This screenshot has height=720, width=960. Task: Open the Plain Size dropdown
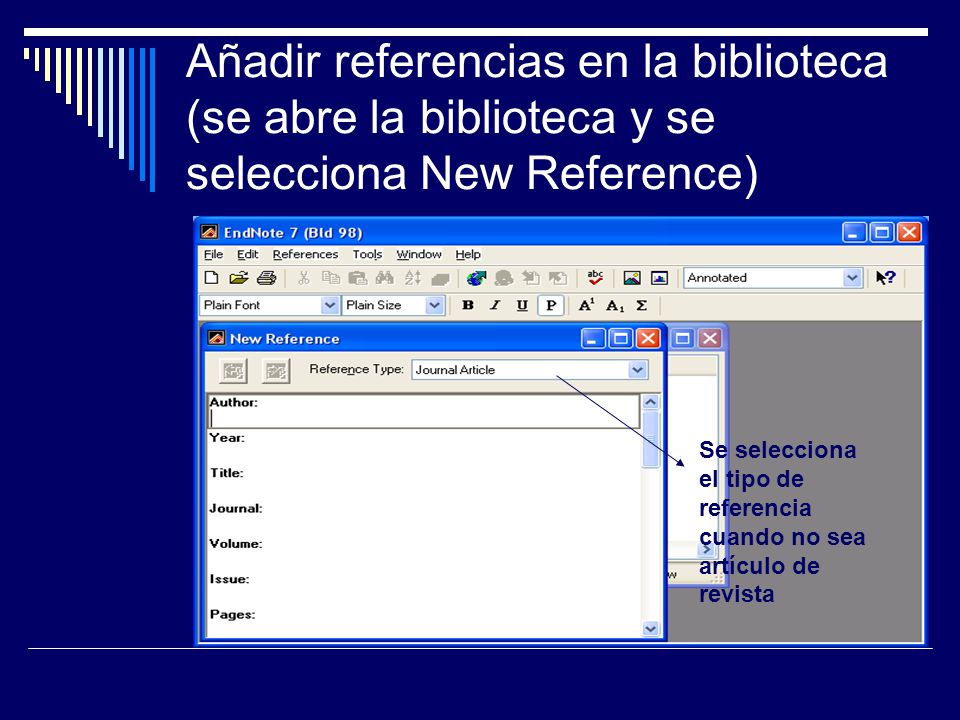(434, 305)
